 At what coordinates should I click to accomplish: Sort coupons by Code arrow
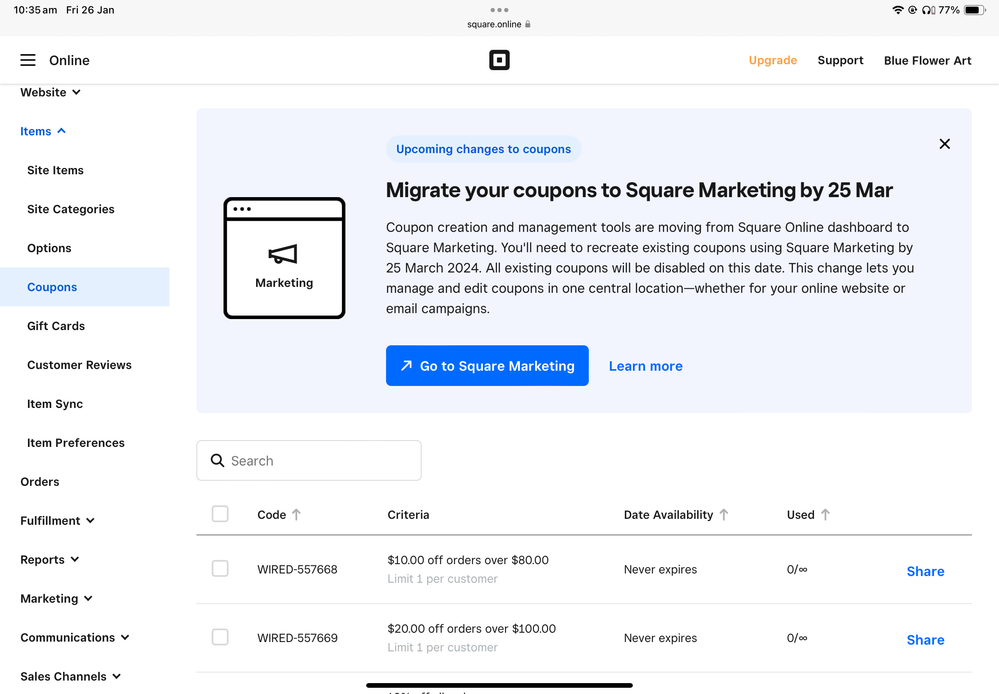pos(296,515)
